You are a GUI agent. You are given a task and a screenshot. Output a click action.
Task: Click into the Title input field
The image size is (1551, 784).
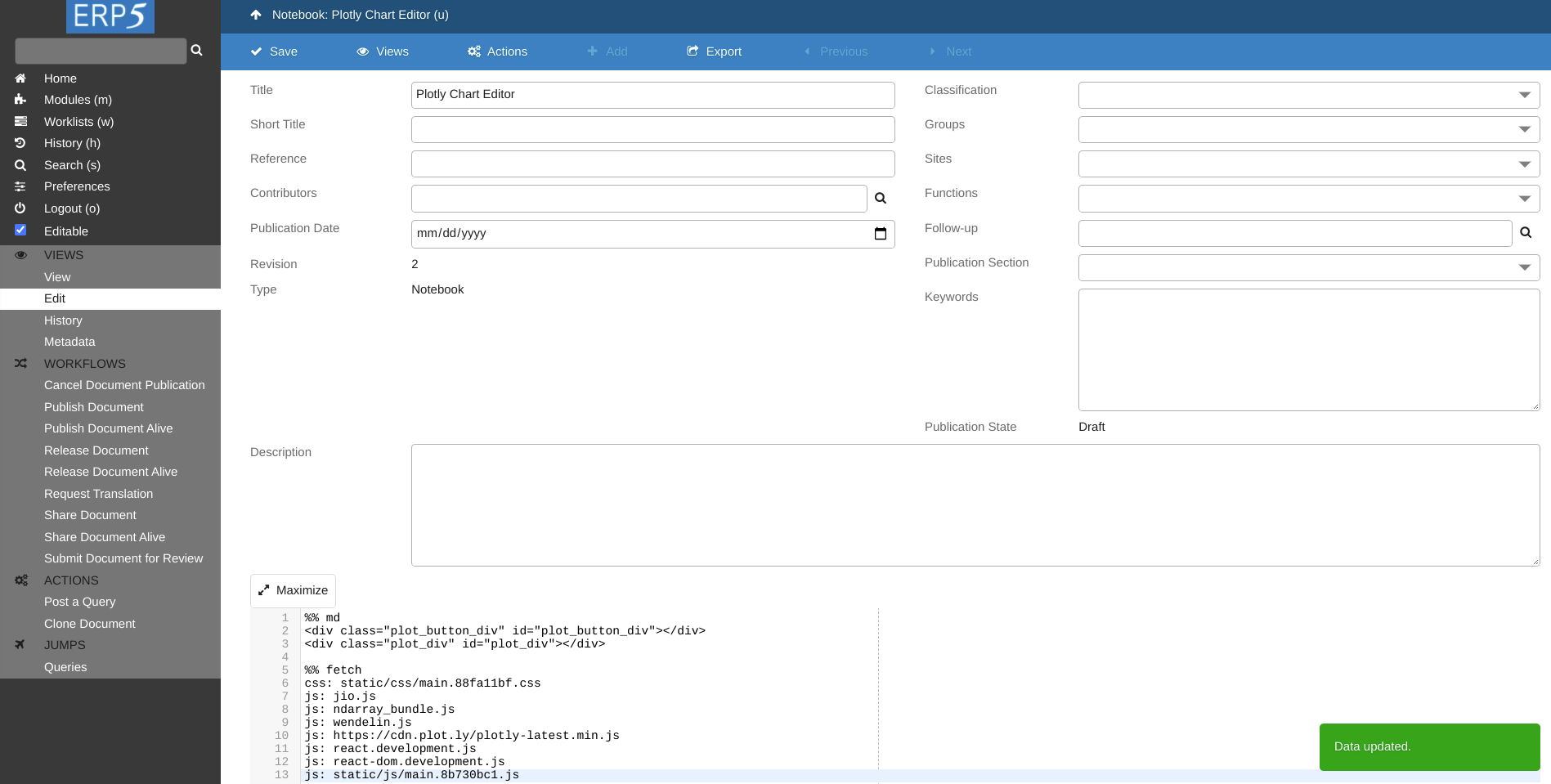(652, 95)
